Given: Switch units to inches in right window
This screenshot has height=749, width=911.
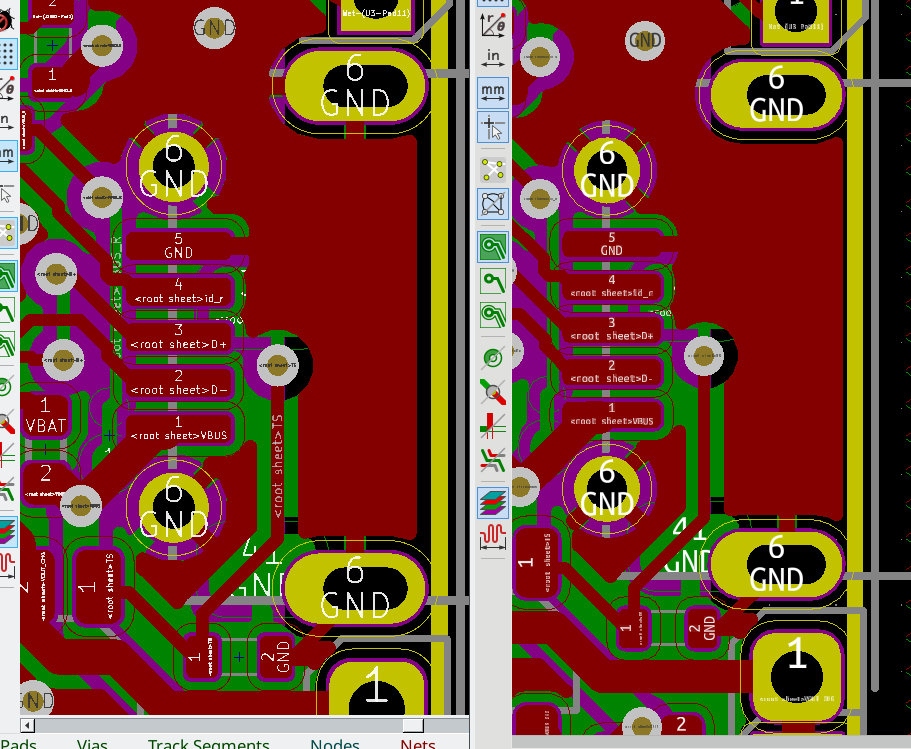Looking at the screenshot, I should pyautogui.click(x=493, y=59).
